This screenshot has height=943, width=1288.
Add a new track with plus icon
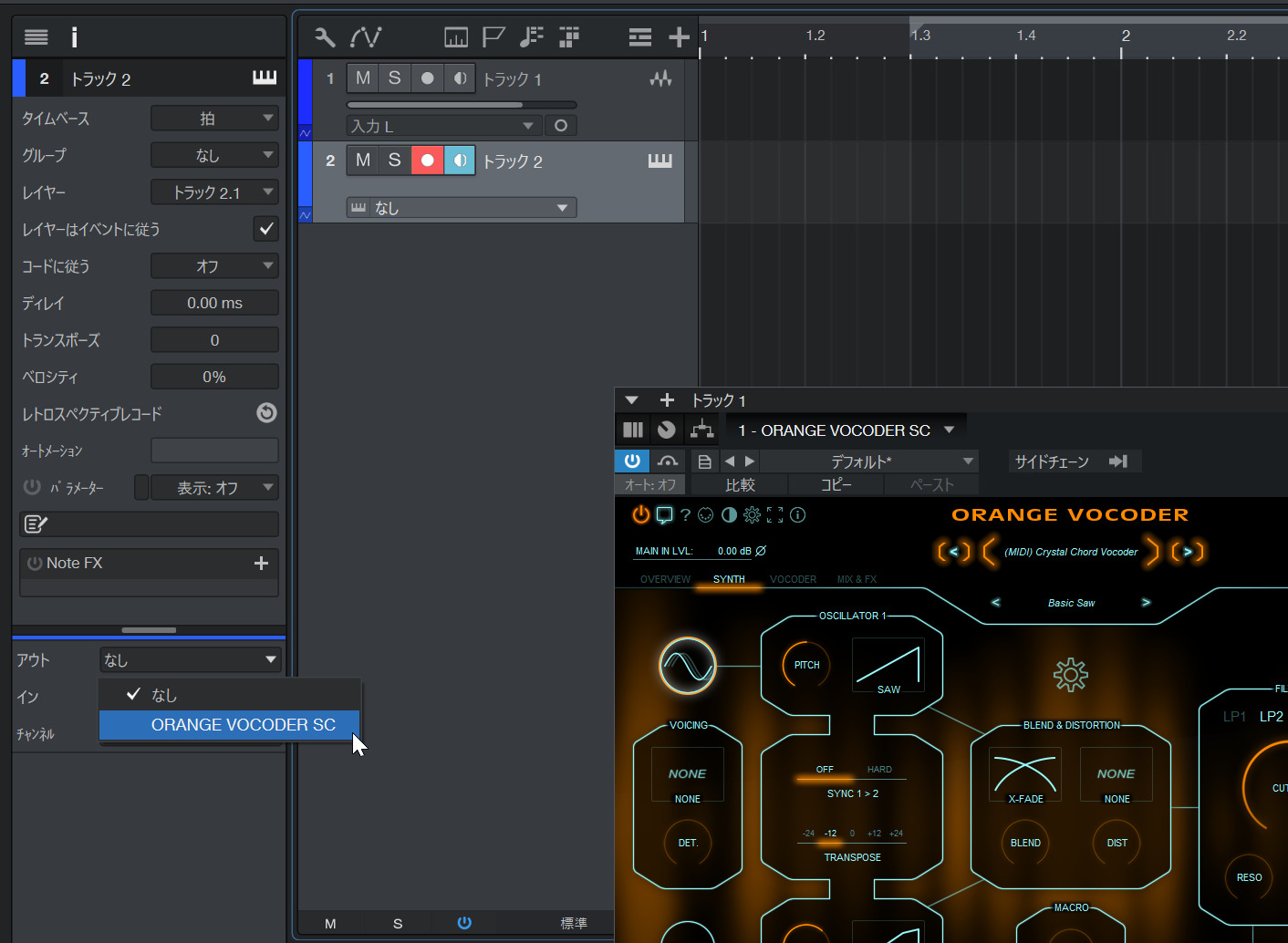(679, 37)
